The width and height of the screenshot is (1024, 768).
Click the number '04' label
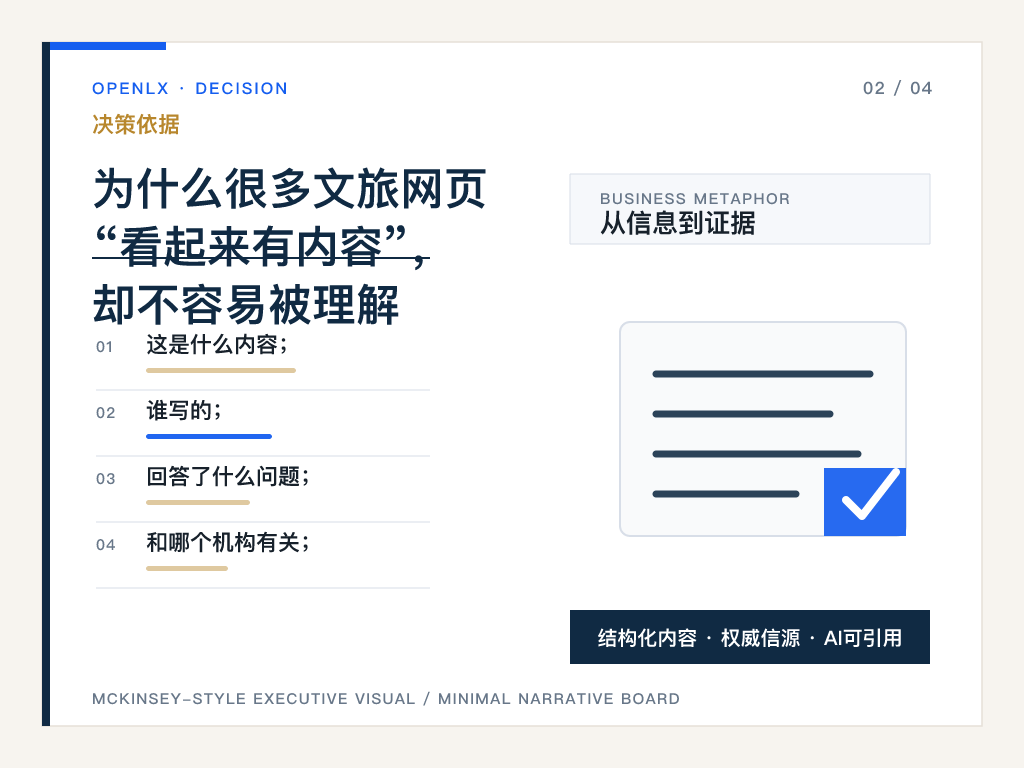point(105,545)
